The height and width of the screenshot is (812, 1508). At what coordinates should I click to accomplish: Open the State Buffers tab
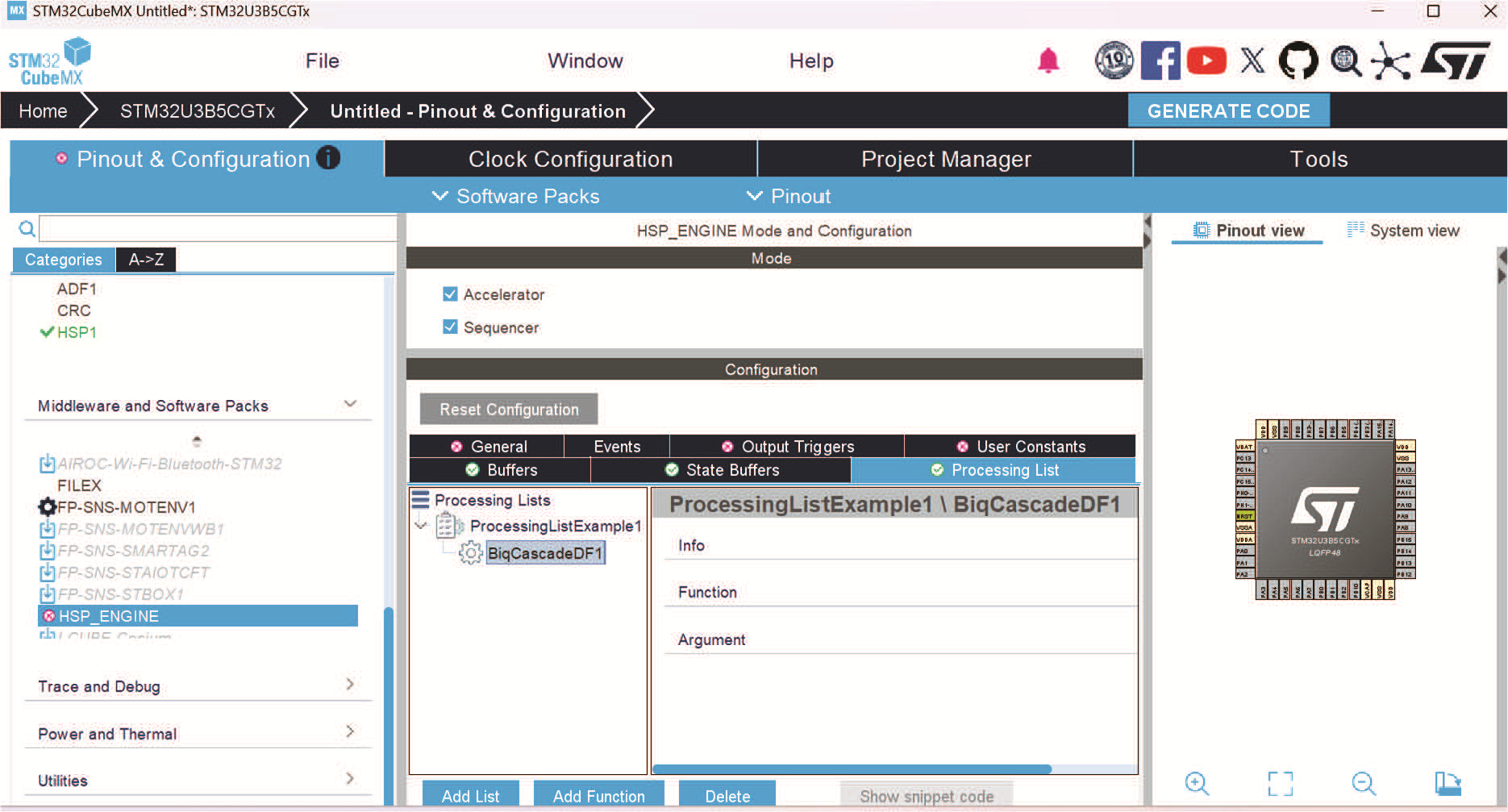coord(721,469)
